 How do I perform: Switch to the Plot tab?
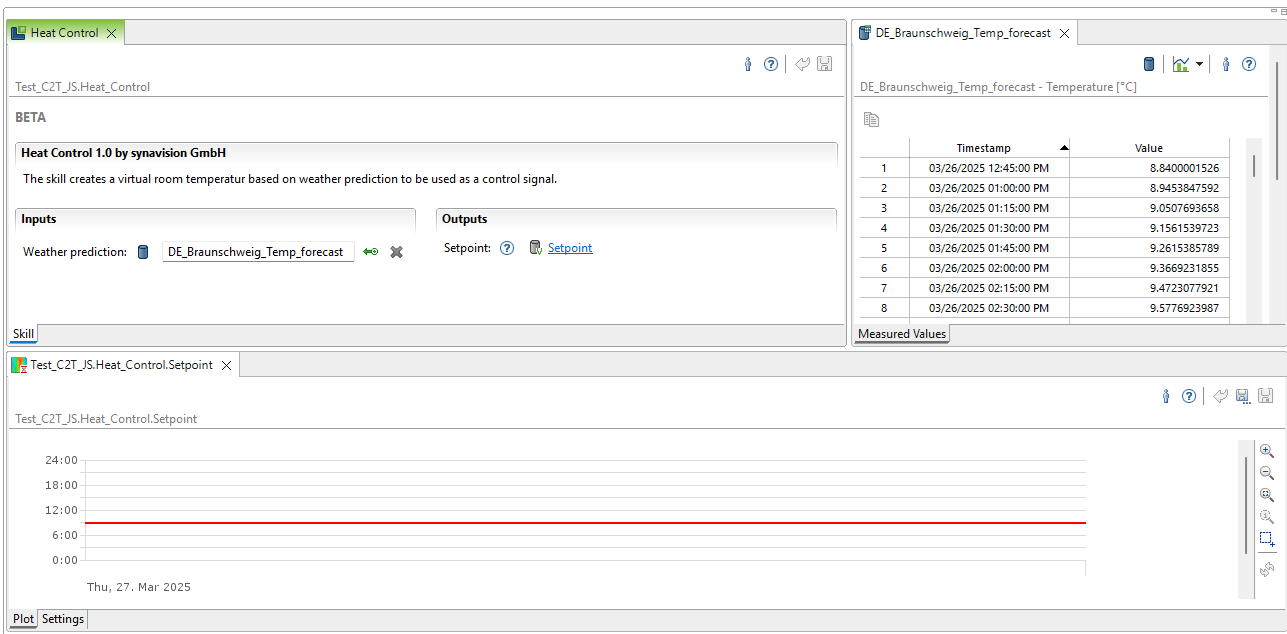23,619
